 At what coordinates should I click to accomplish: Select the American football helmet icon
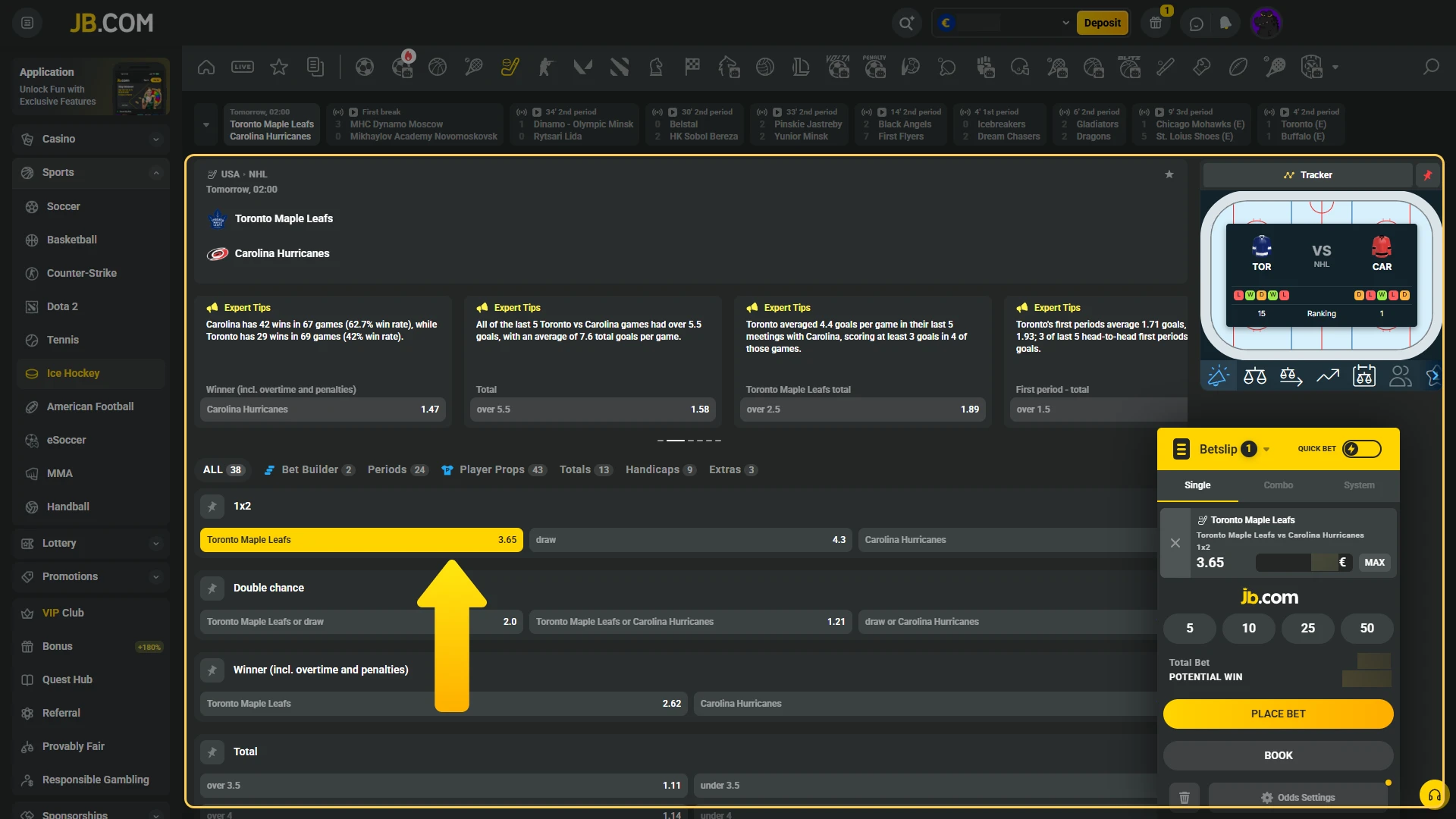(x=1020, y=67)
